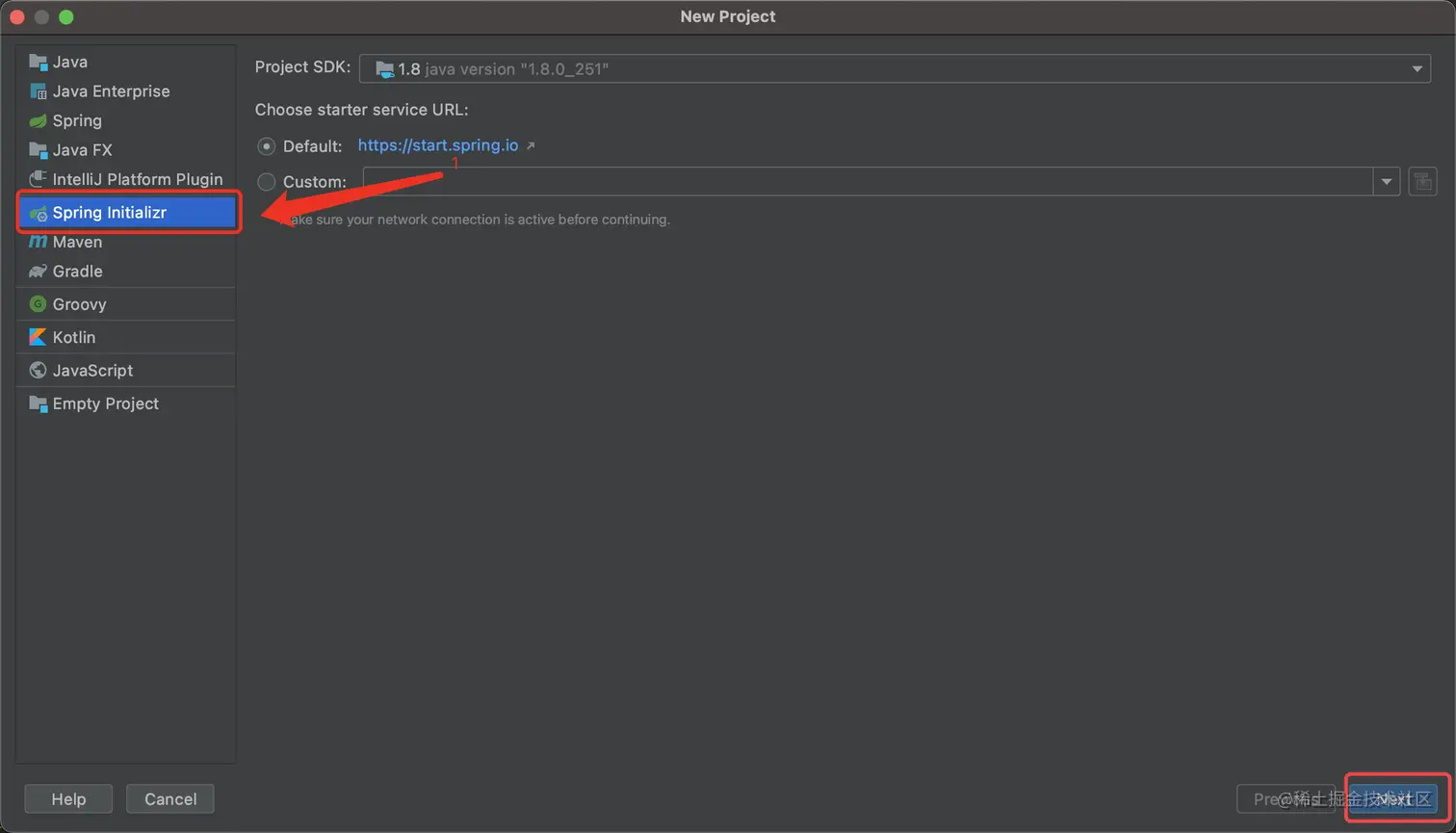Choose Spring Initializr project type label

[110, 213]
